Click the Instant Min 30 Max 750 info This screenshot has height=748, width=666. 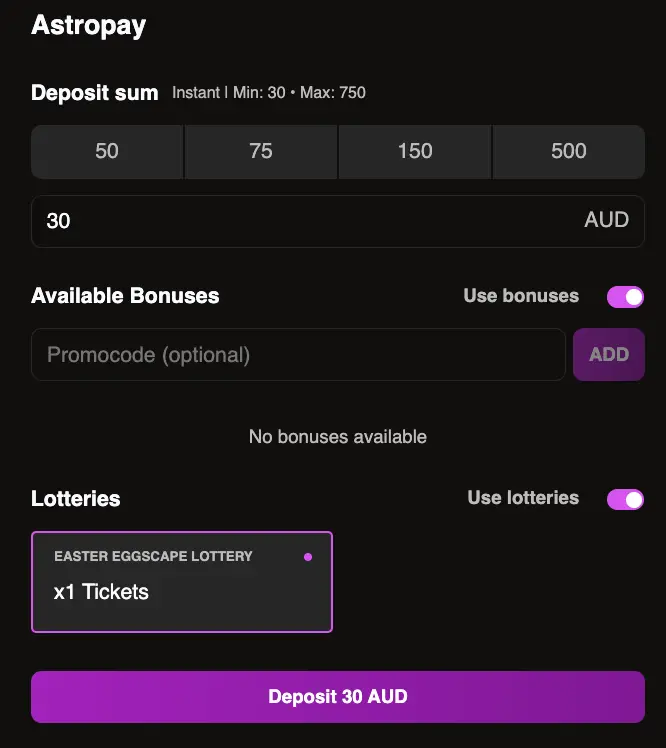point(269,93)
